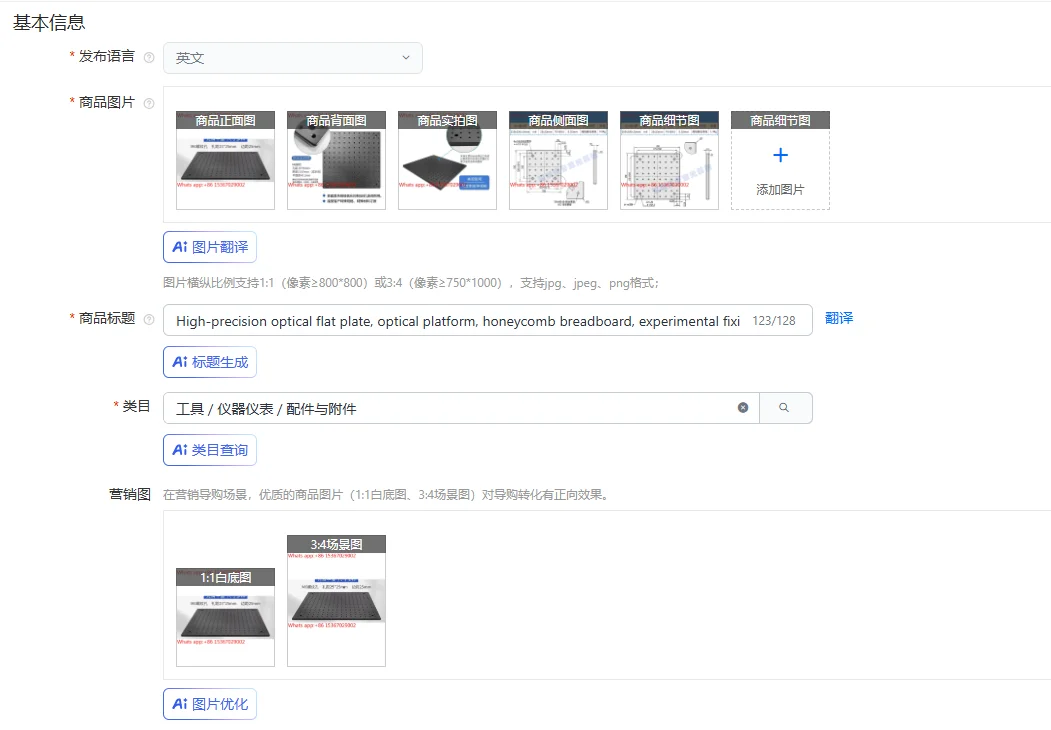The width and height of the screenshot is (1051, 730).
Task: Select the filled 商品细节图 thumbnail
Action: pyautogui.click(x=669, y=160)
